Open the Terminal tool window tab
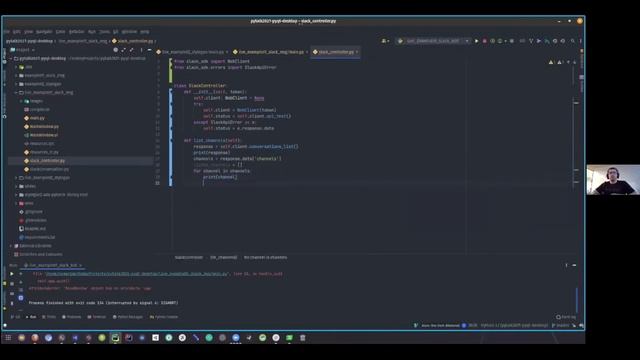This screenshot has width=640, height=360. (97, 317)
